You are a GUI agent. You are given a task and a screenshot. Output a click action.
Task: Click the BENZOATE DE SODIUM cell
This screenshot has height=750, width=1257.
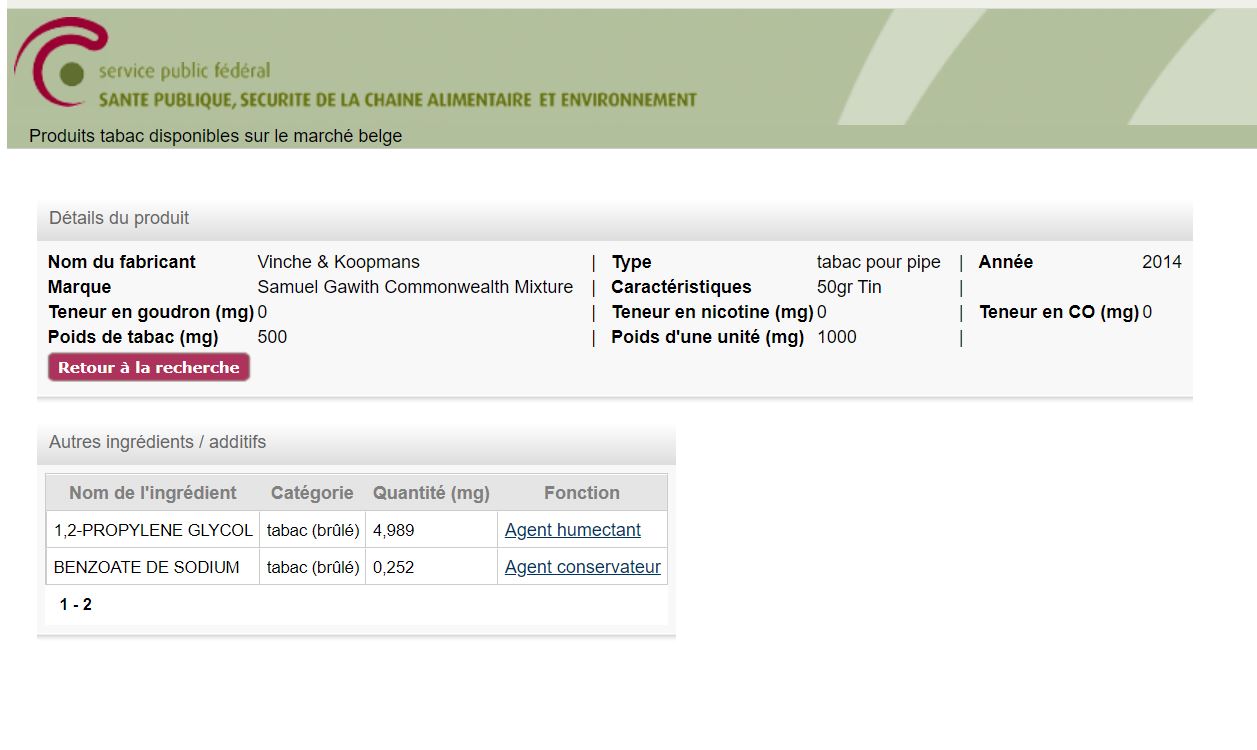[x=153, y=567]
